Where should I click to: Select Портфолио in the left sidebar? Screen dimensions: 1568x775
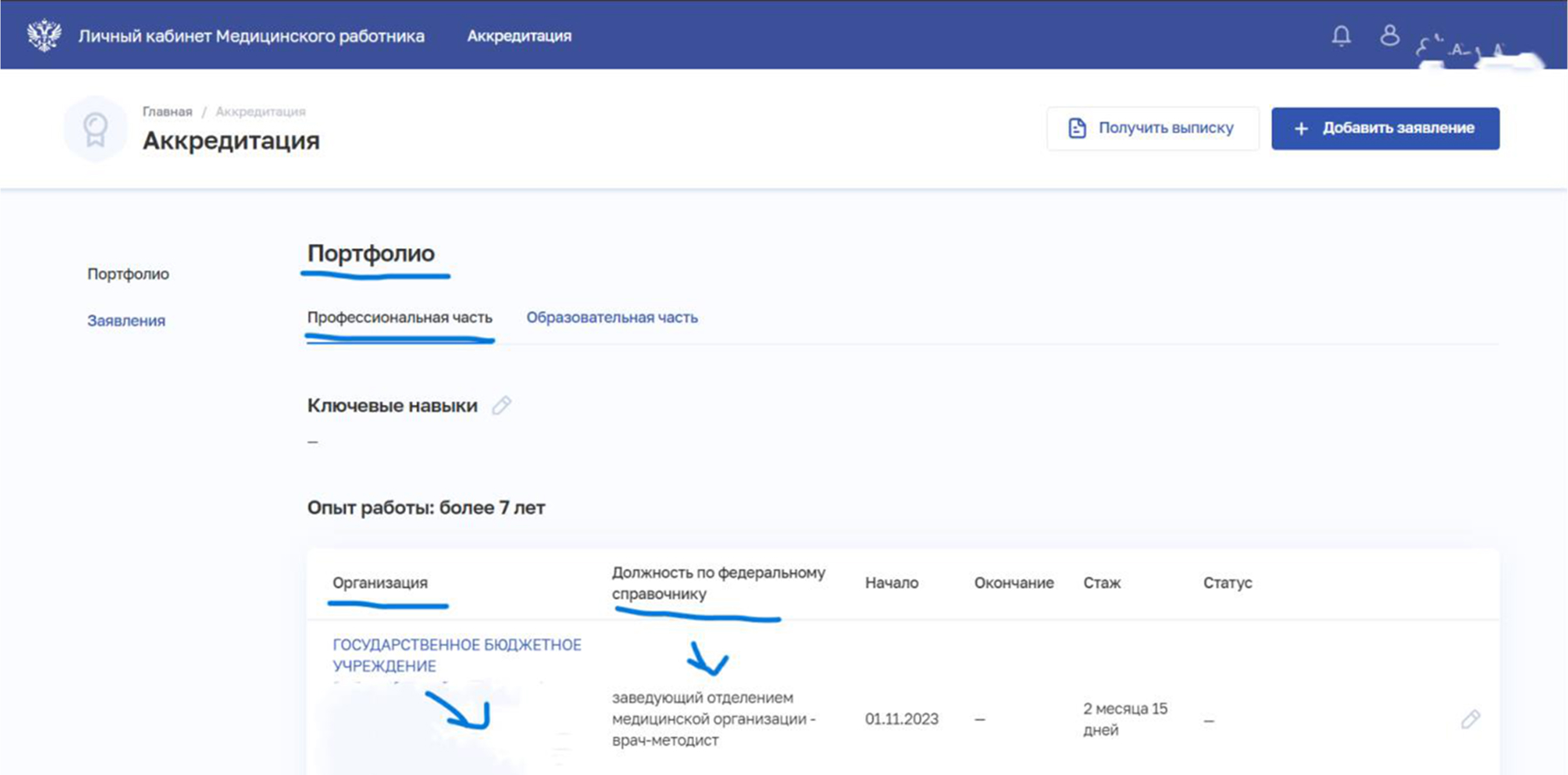[128, 274]
